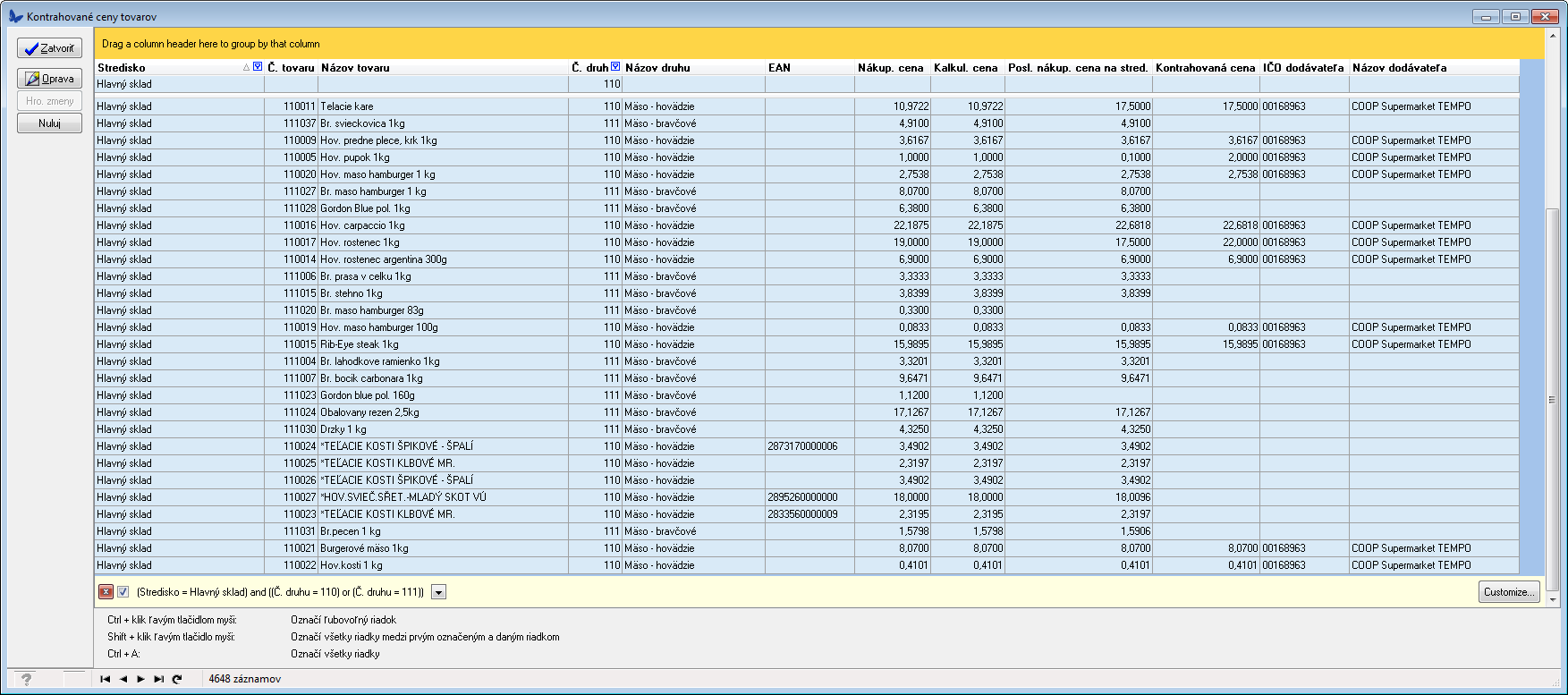Screen dimensions: 1568x695
Task: Click the Oprava button
Action: point(50,79)
